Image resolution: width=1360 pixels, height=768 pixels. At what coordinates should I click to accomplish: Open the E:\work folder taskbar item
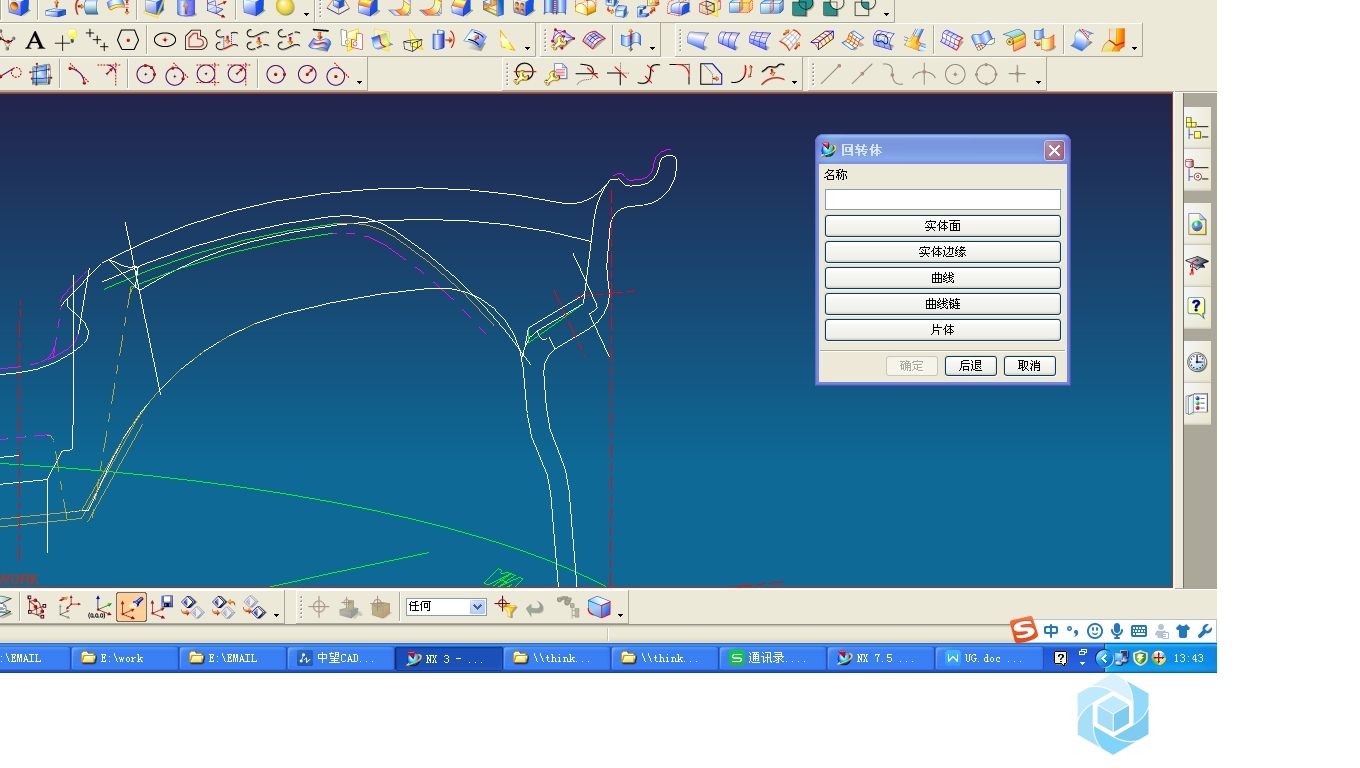pos(124,658)
